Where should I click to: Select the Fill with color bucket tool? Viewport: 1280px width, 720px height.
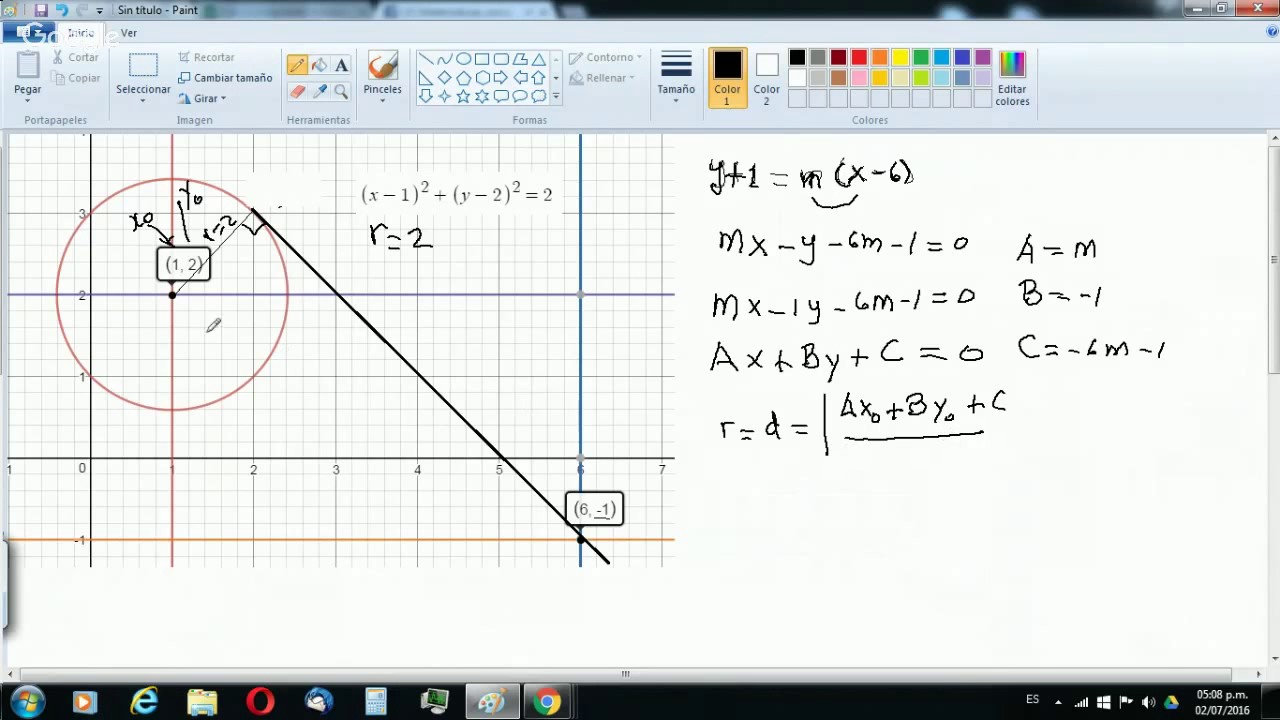[319, 65]
